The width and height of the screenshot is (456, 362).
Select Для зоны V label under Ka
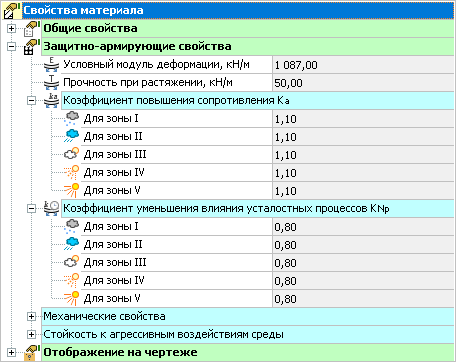tap(112, 191)
